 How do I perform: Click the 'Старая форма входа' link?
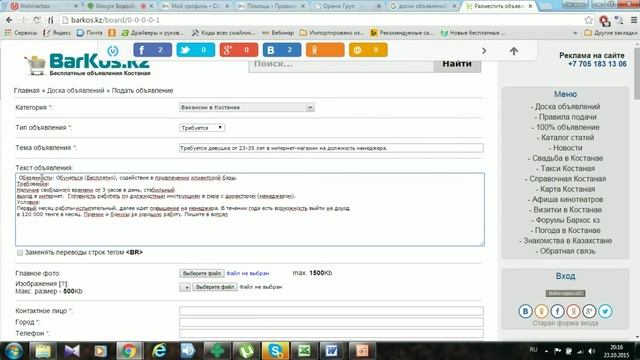[565, 323]
